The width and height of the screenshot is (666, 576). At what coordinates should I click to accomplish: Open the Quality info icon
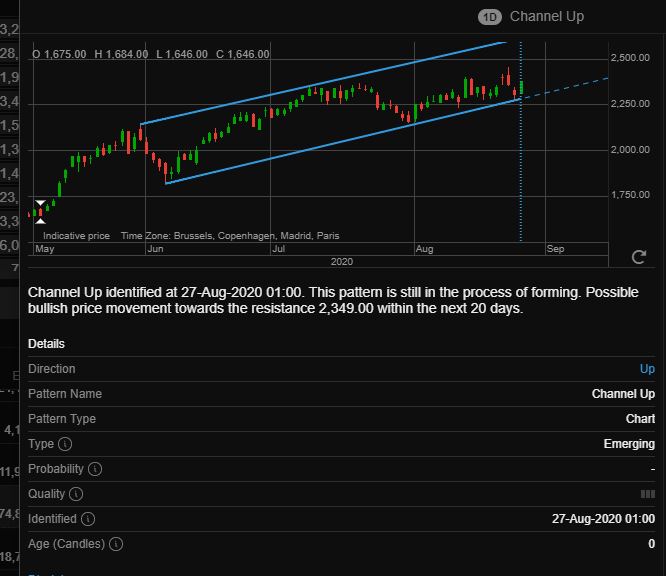point(76,494)
